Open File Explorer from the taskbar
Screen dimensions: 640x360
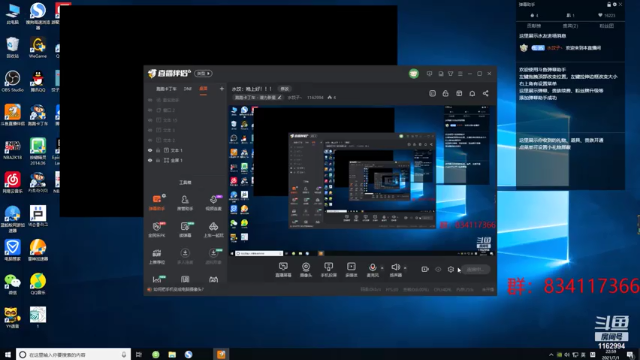[172, 354]
